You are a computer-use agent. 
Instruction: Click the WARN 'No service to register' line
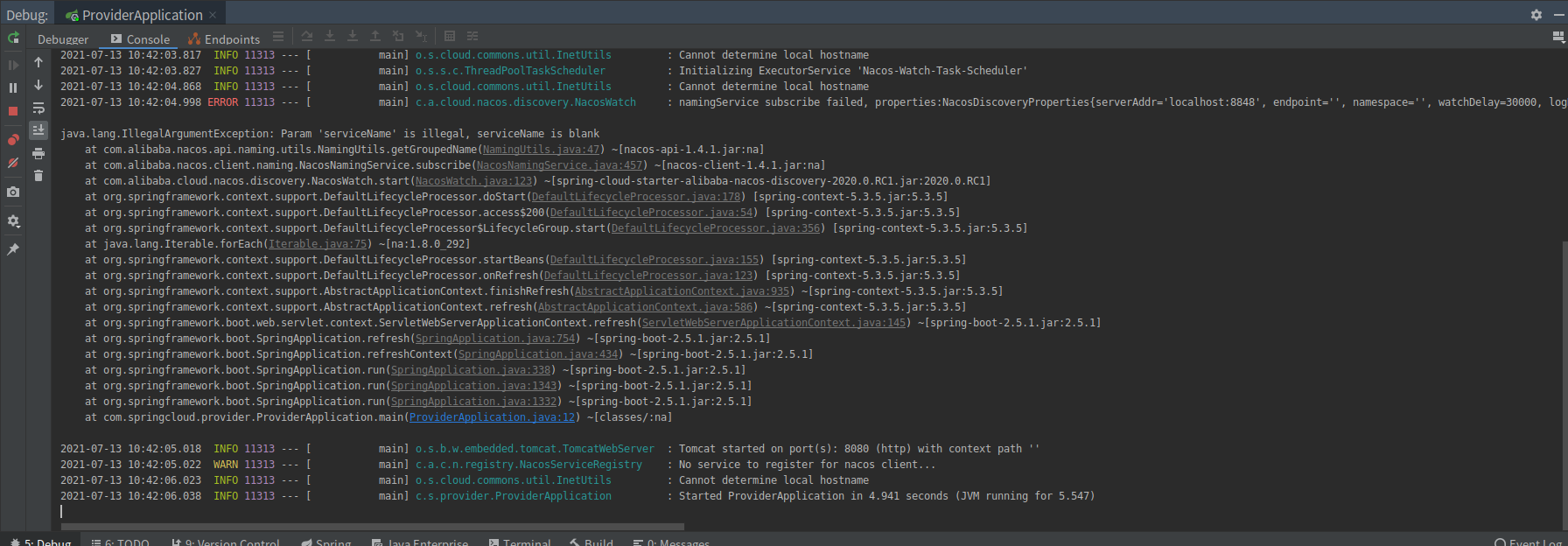(498, 465)
